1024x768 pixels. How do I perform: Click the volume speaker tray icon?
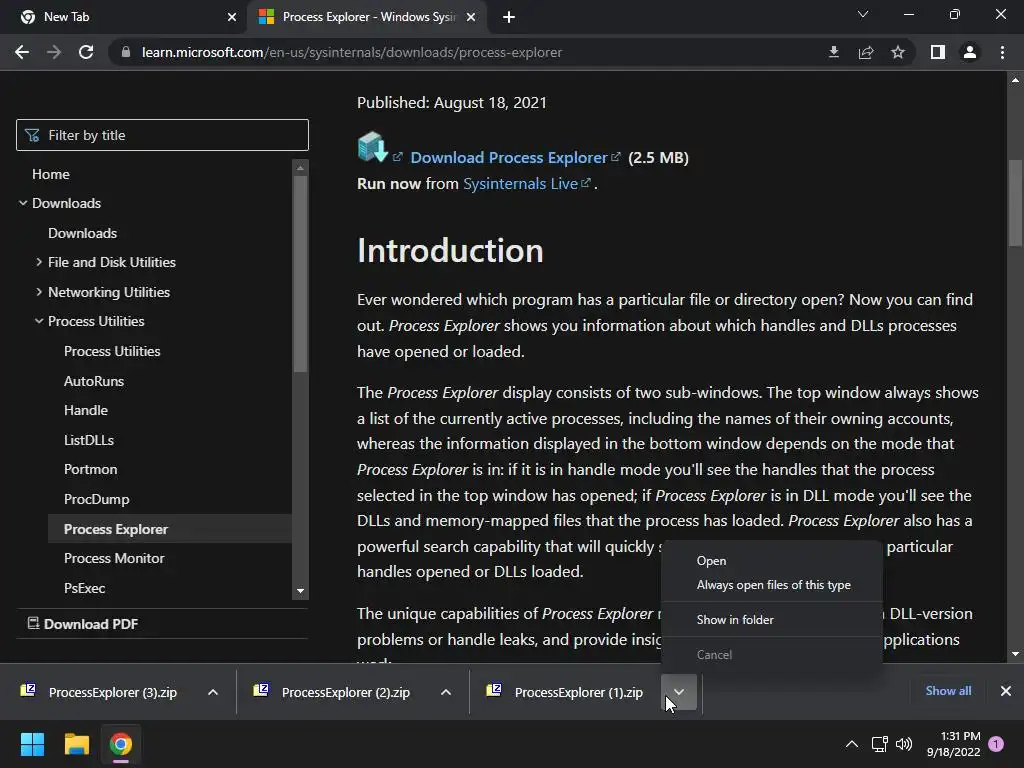904,744
